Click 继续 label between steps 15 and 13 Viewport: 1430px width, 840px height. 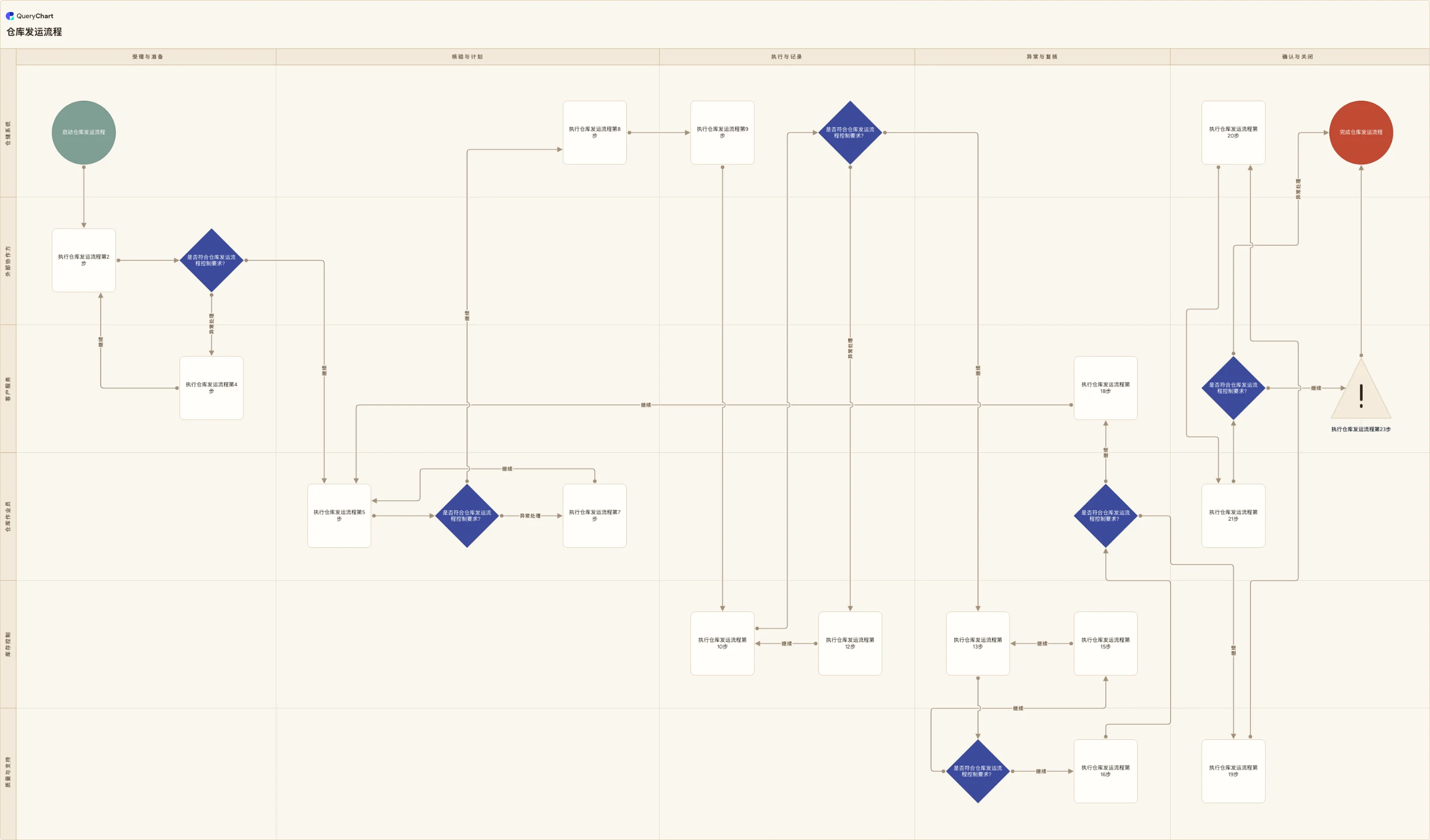coord(1041,644)
